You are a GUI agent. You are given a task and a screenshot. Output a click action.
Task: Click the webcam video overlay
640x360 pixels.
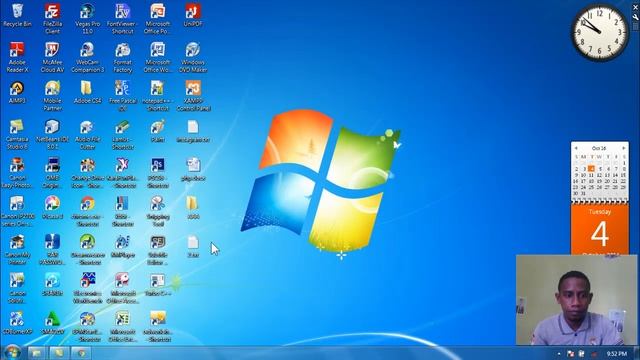(x=577, y=300)
